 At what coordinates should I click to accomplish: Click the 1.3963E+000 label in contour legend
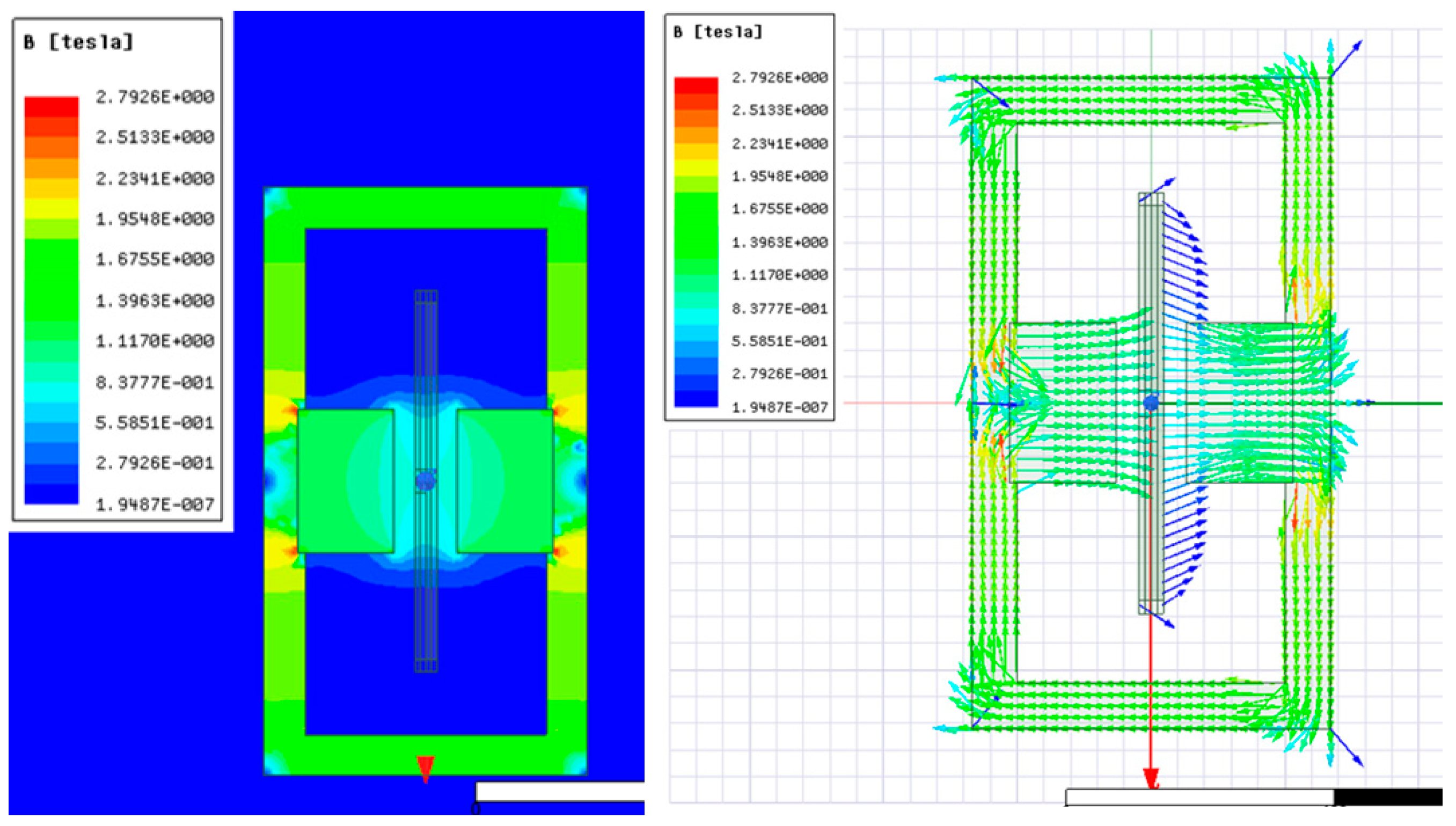(x=155, y=300)
